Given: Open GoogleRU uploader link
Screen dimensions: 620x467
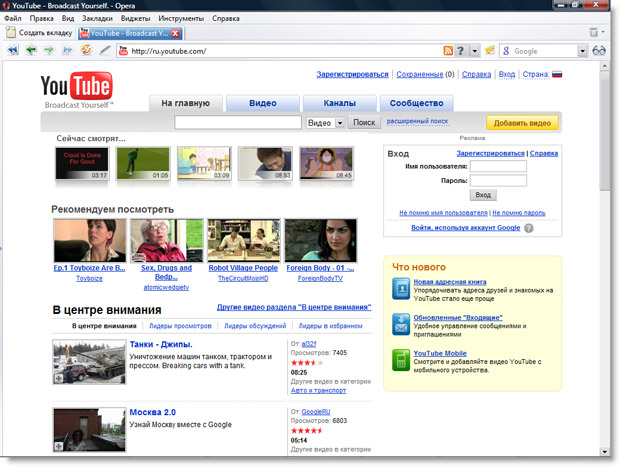Looking at the screenshot, I should coord(316,412).
